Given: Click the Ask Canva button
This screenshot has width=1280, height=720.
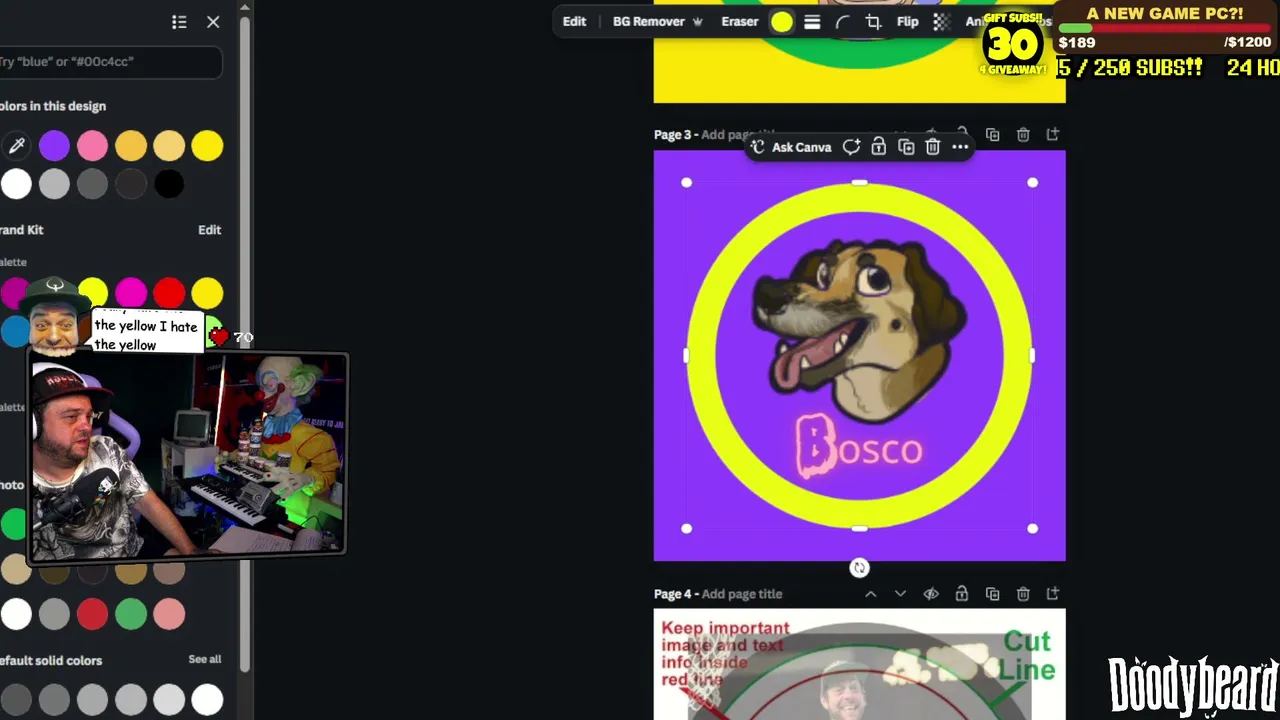Looking at the screenshot, I should point(791,147).
